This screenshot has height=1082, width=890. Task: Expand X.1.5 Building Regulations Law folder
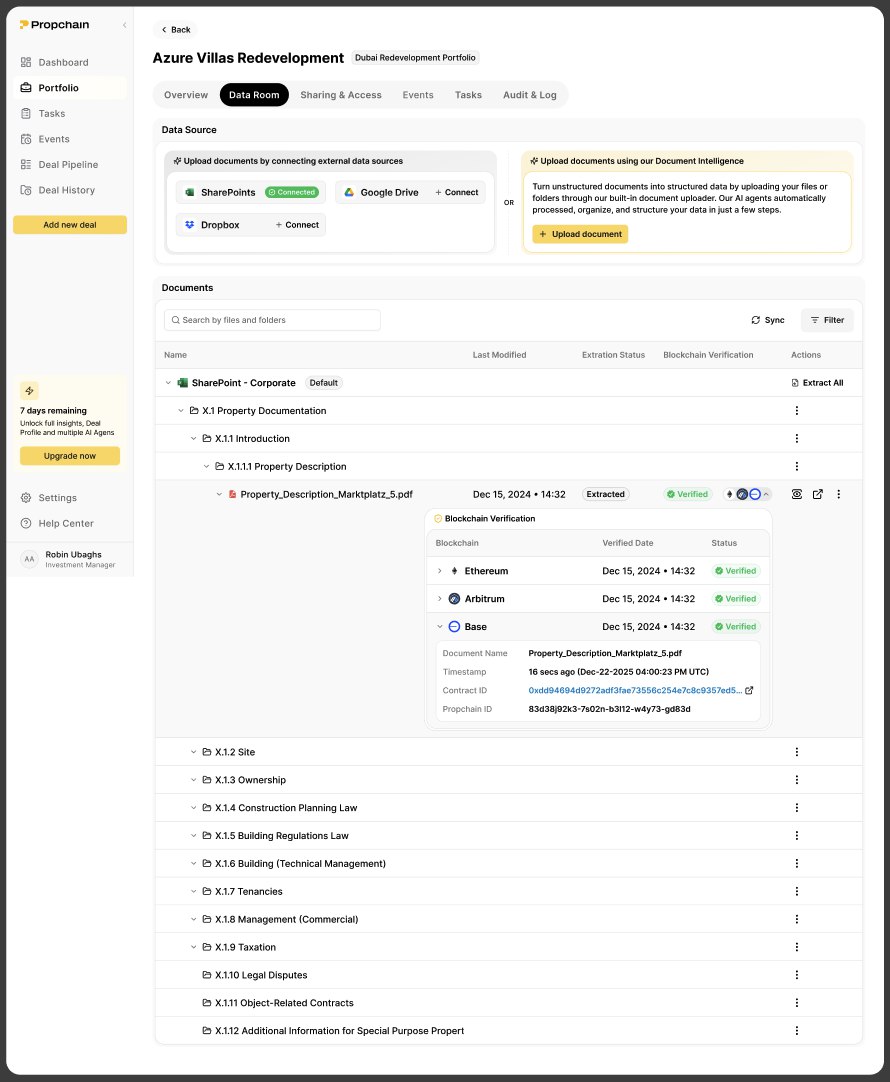(193, 836)
